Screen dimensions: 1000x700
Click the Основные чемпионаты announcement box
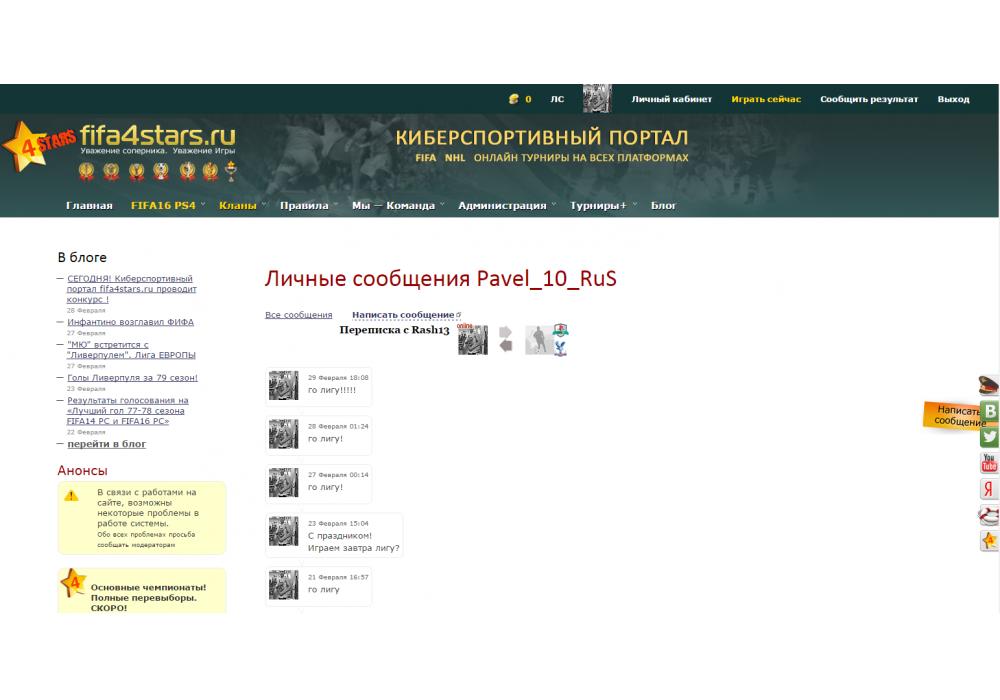[142, 591]
